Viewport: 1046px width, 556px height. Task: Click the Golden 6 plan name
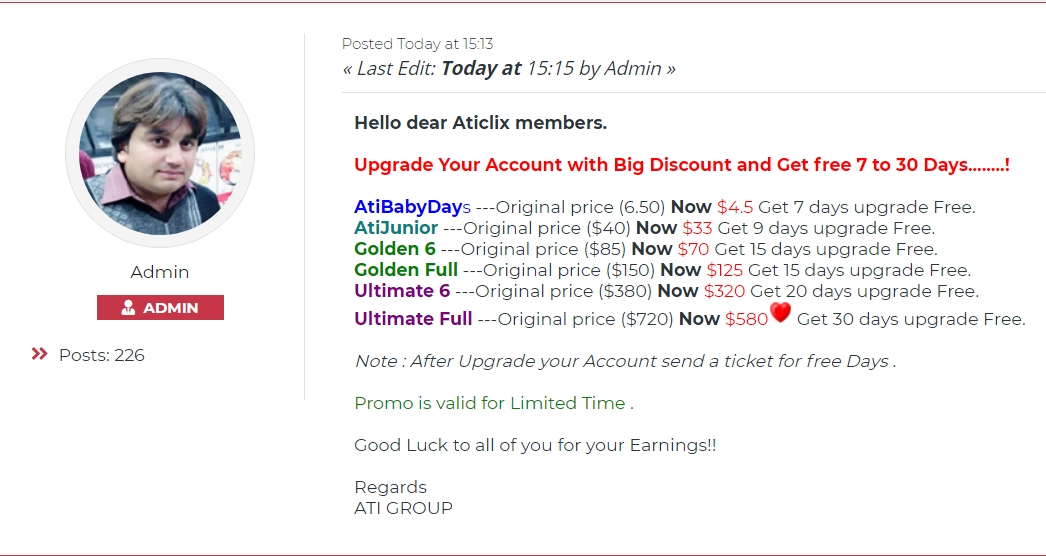tap(395, 249)
